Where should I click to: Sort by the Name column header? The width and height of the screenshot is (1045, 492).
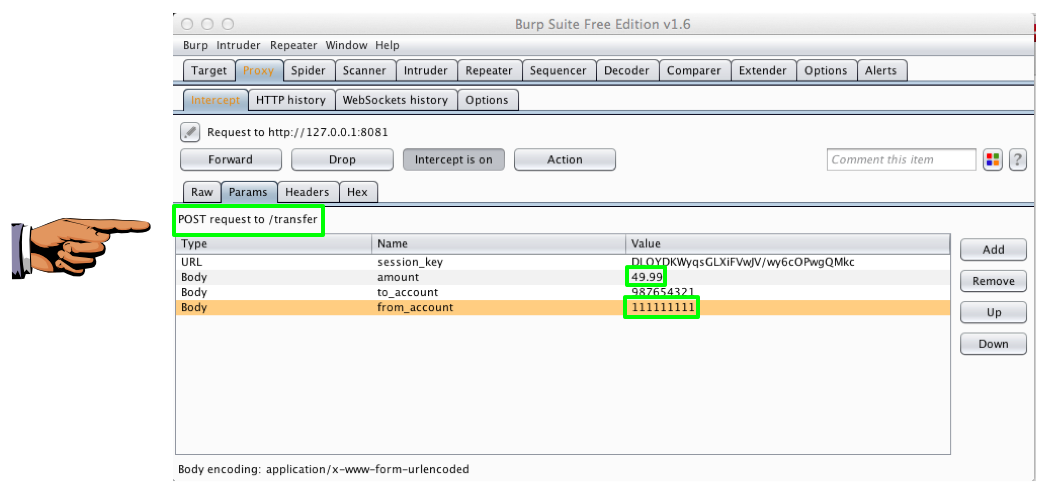click(499, 244)
